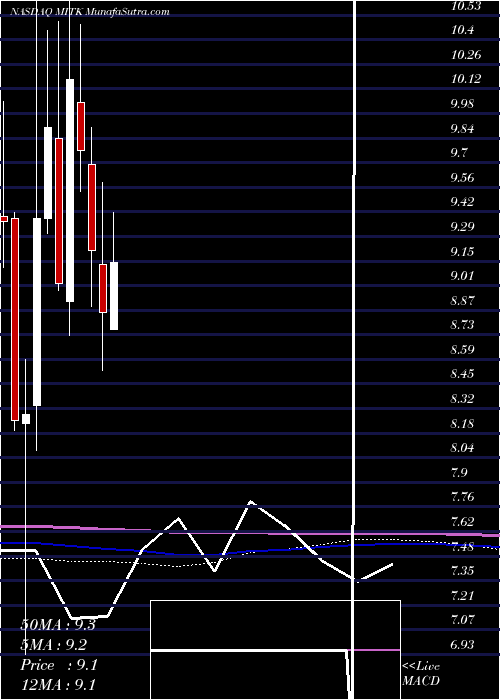
Task: Click the 7.9 price axis label
Action: (460, 472)
